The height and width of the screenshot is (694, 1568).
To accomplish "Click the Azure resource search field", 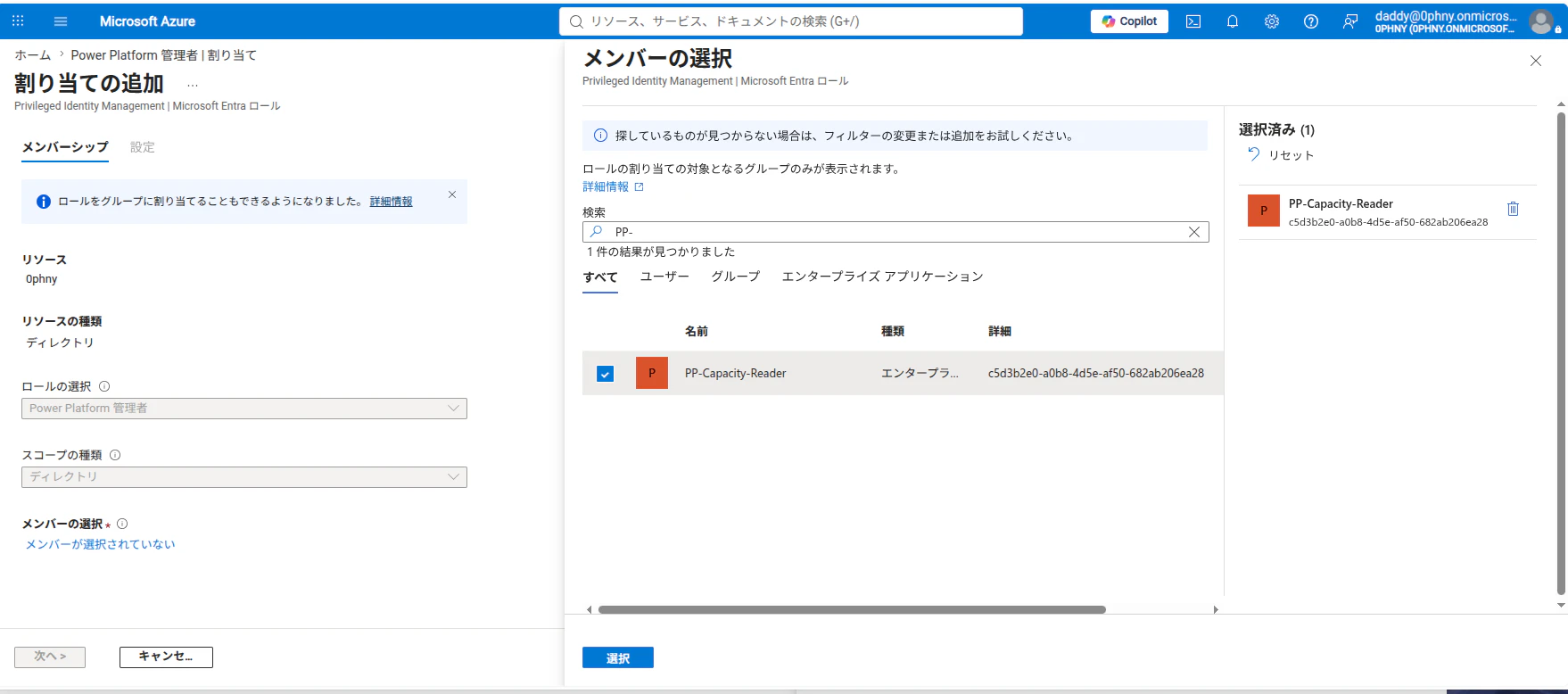I will (791, 21).
